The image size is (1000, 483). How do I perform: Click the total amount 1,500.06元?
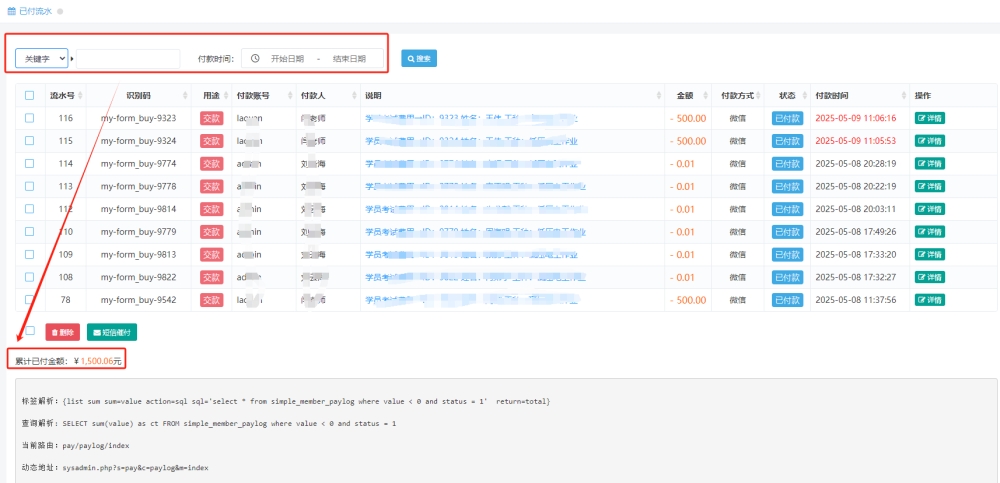tap(101, 360)
